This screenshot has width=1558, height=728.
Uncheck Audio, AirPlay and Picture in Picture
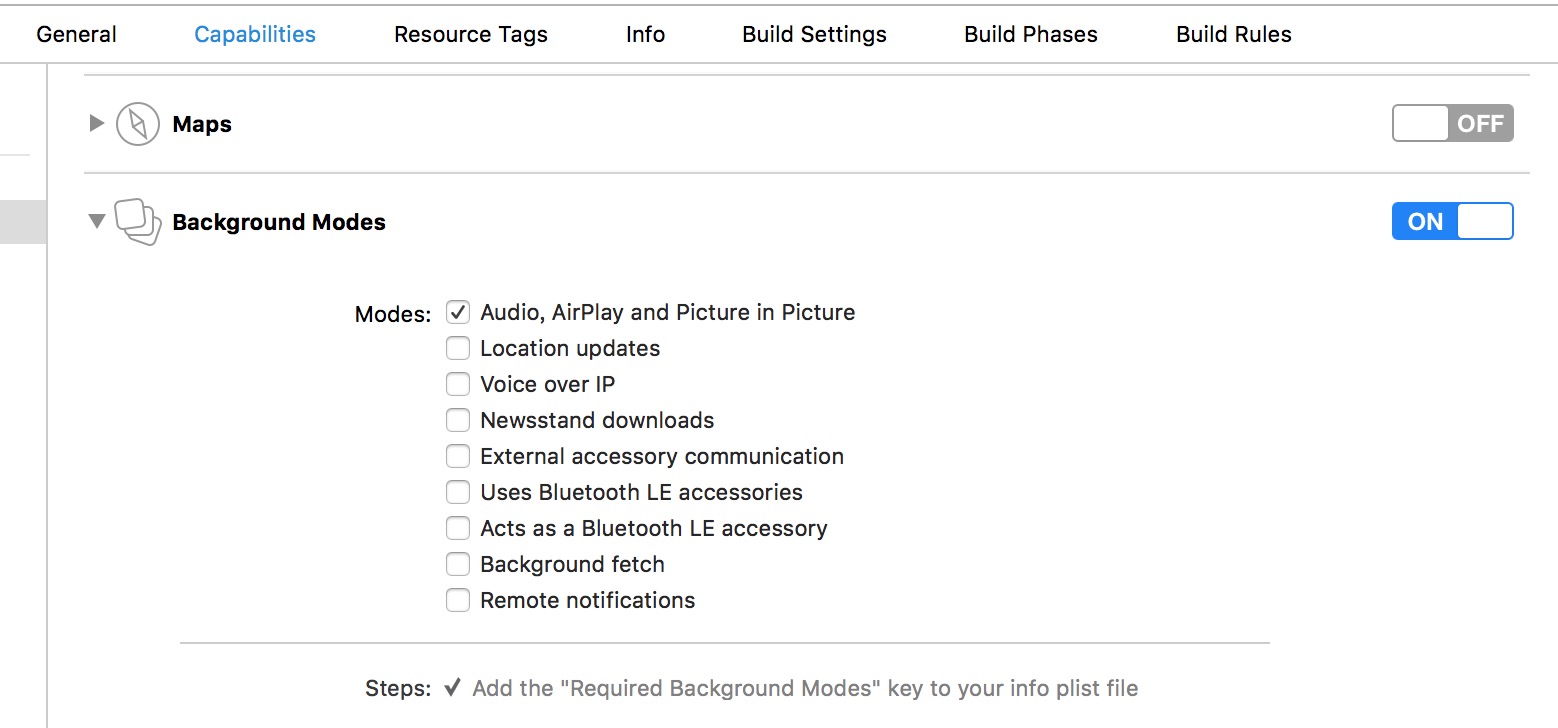coord(458,312)
